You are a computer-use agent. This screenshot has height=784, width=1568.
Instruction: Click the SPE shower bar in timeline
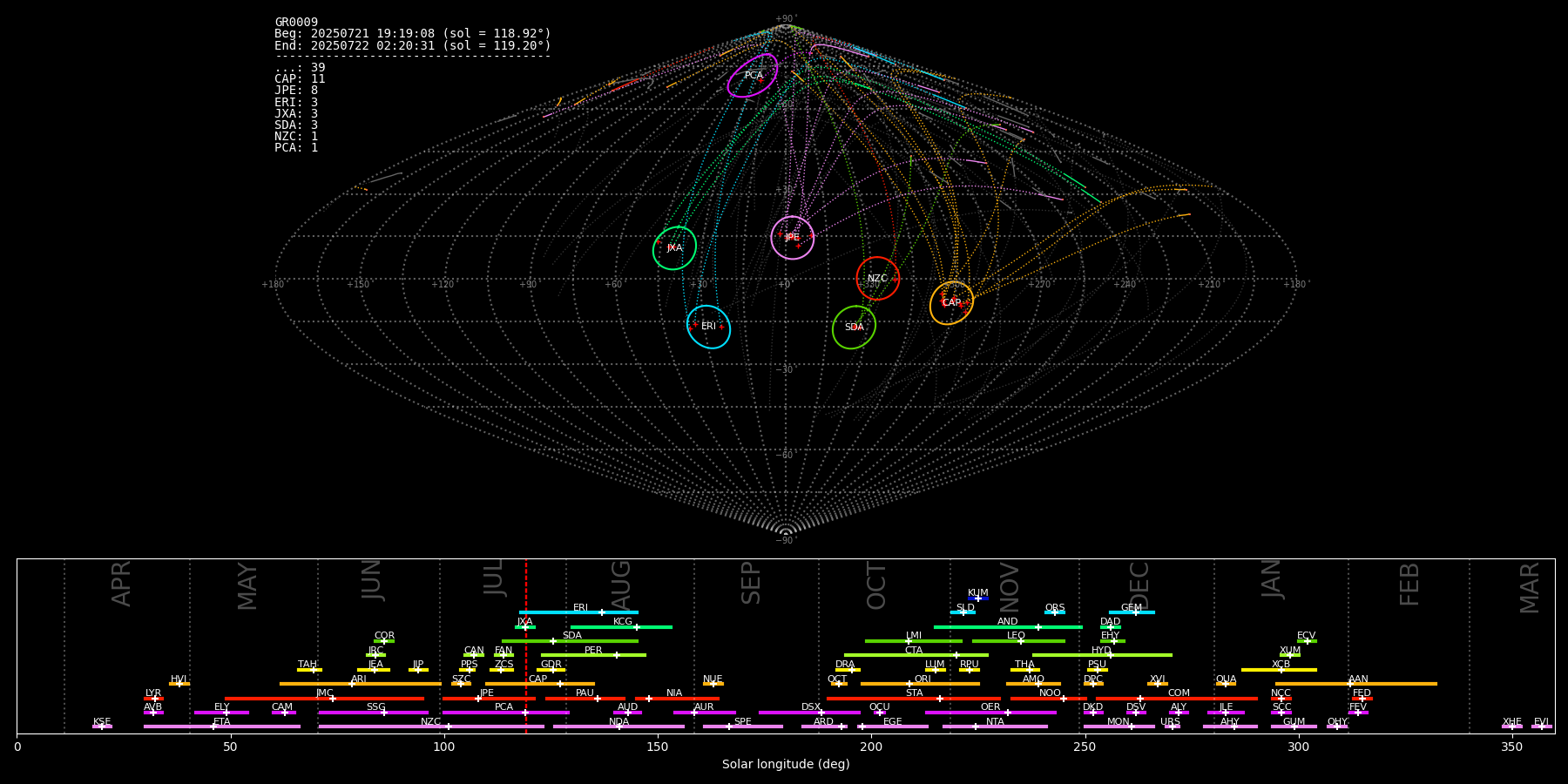click(x=743, y=727)
